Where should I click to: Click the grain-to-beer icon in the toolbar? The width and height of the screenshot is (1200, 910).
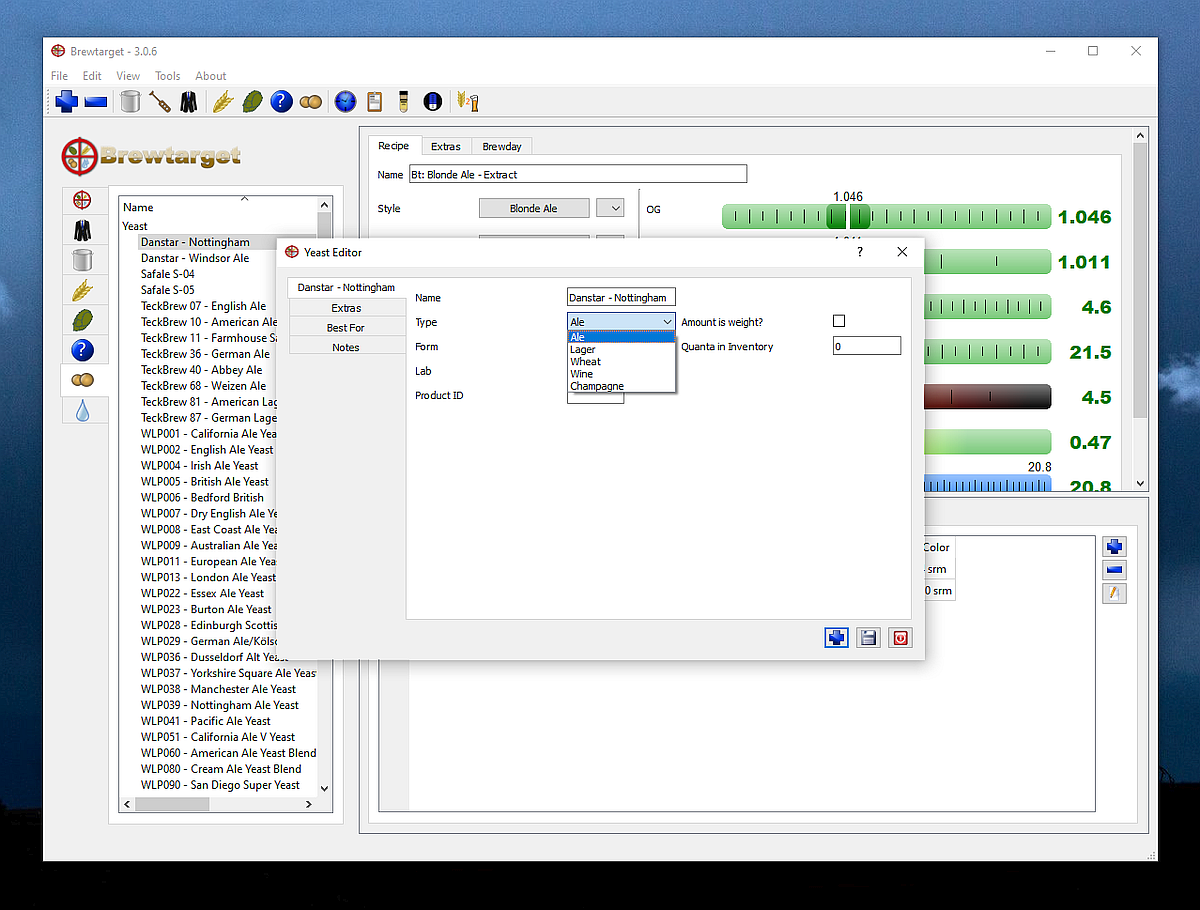(467, 101)
